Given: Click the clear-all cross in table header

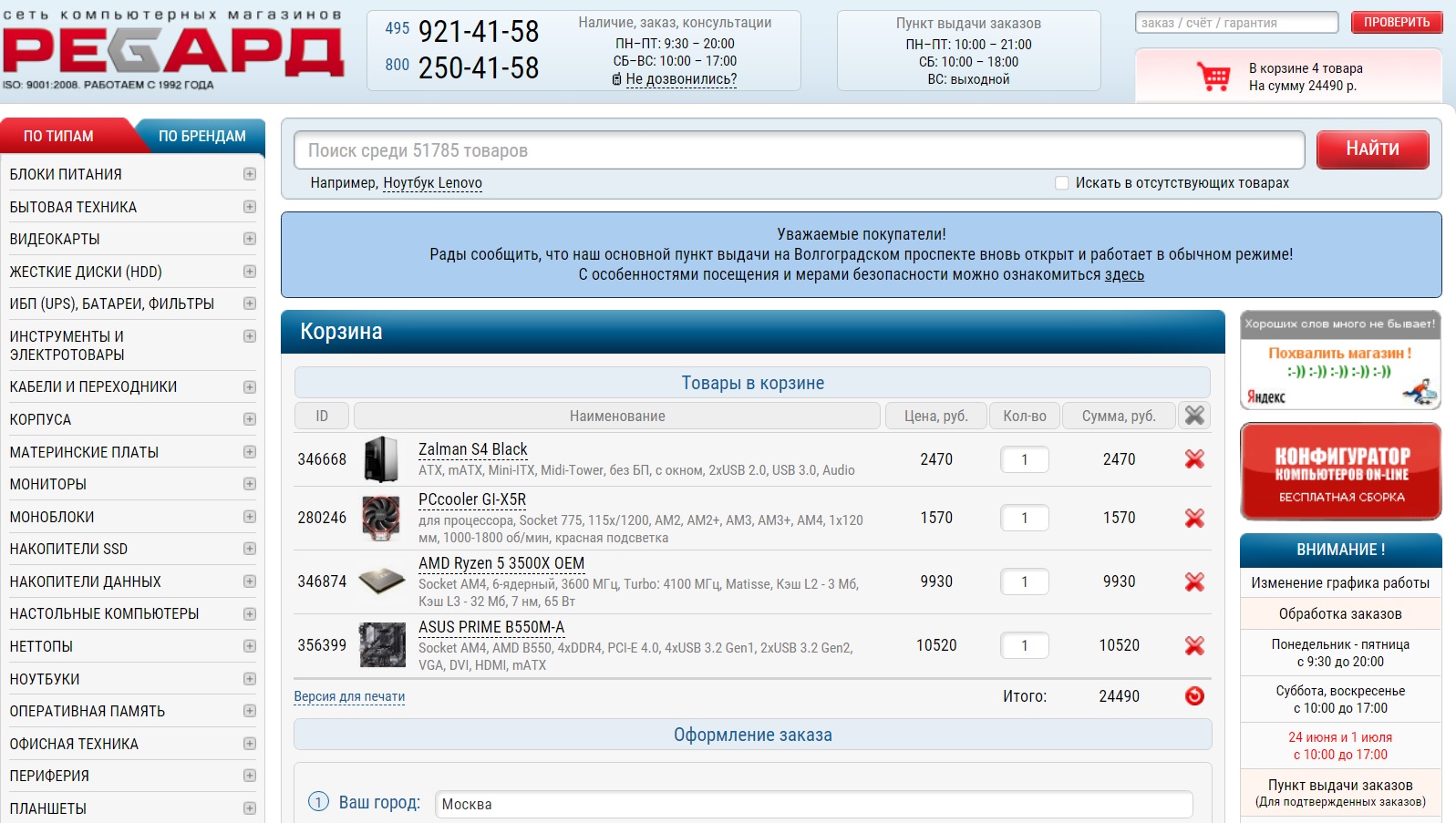Looking at the screenshot, I should [x=1194, y=416].
